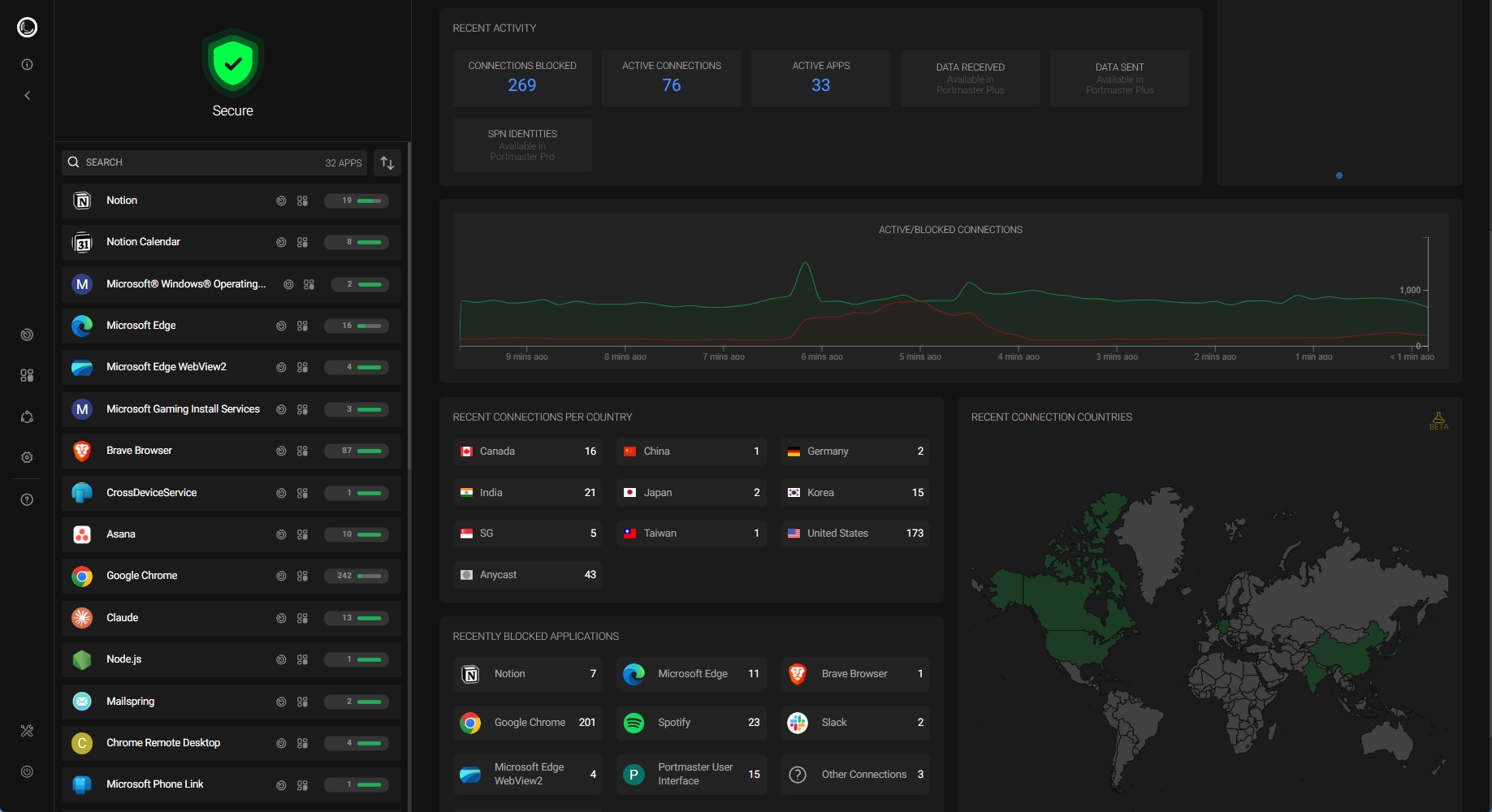The width and height of the screenshot is (1492, 812).
Task: Toggle the app settings icon for Google Chrome
Action: tap(302, 576)
